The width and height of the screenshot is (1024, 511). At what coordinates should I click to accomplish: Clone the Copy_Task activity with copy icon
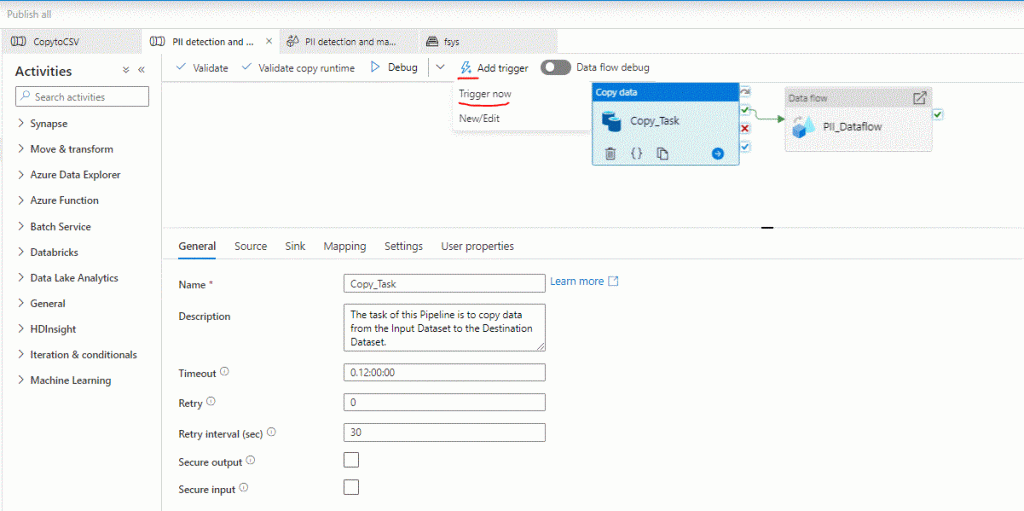662,154
